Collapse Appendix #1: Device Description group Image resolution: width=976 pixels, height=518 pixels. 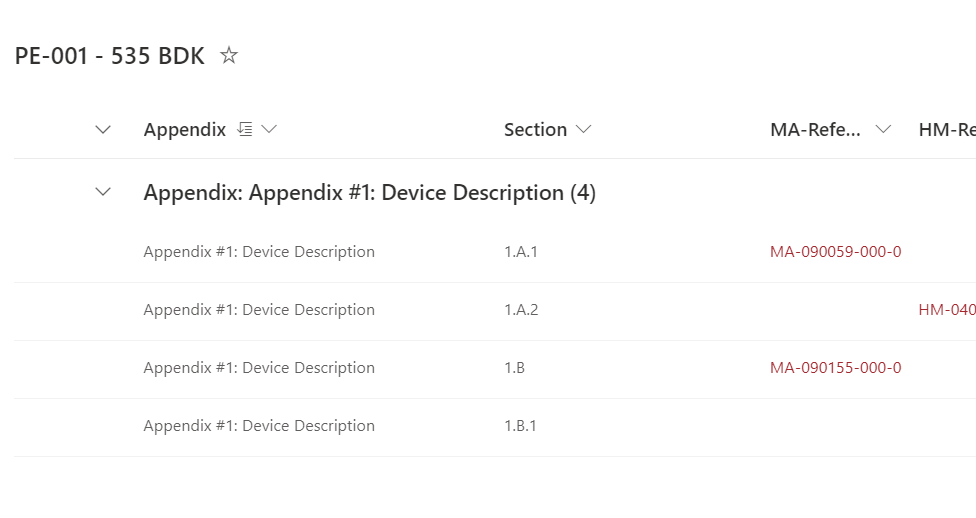[x=102, y=193]
